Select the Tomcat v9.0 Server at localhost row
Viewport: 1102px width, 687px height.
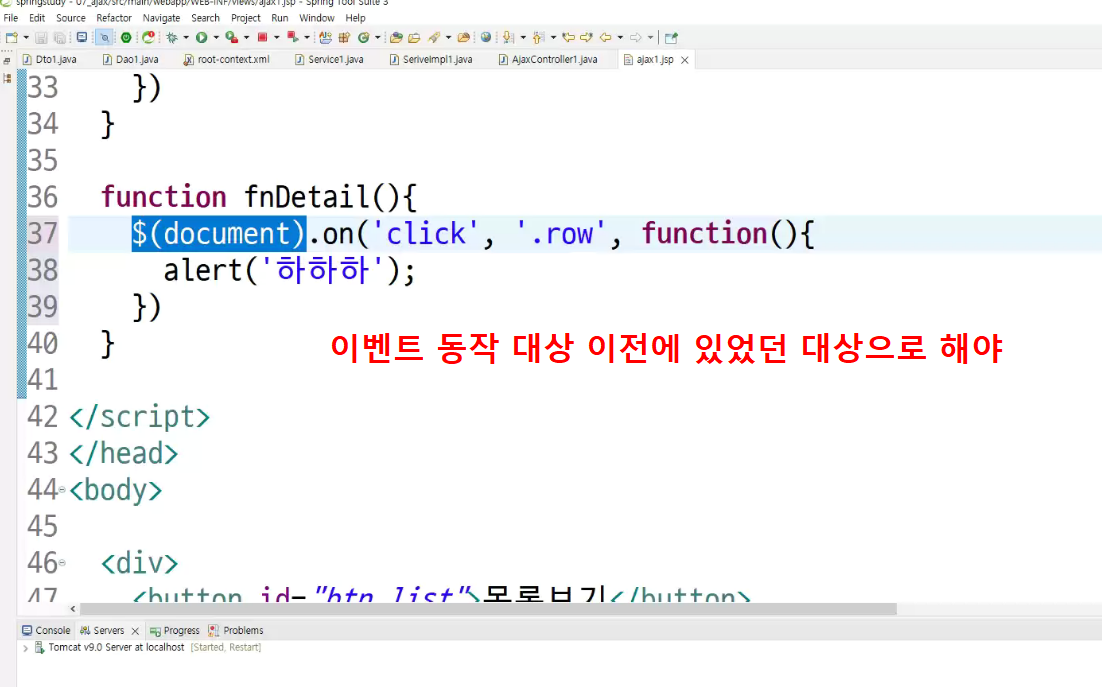pos(148,648)
